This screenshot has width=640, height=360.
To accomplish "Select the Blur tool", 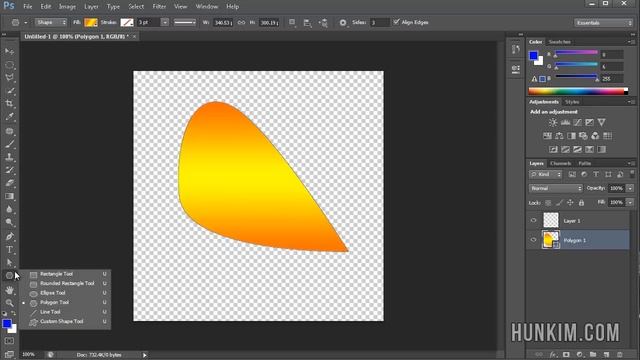I will pyautogui.click(x=9, y=209).
